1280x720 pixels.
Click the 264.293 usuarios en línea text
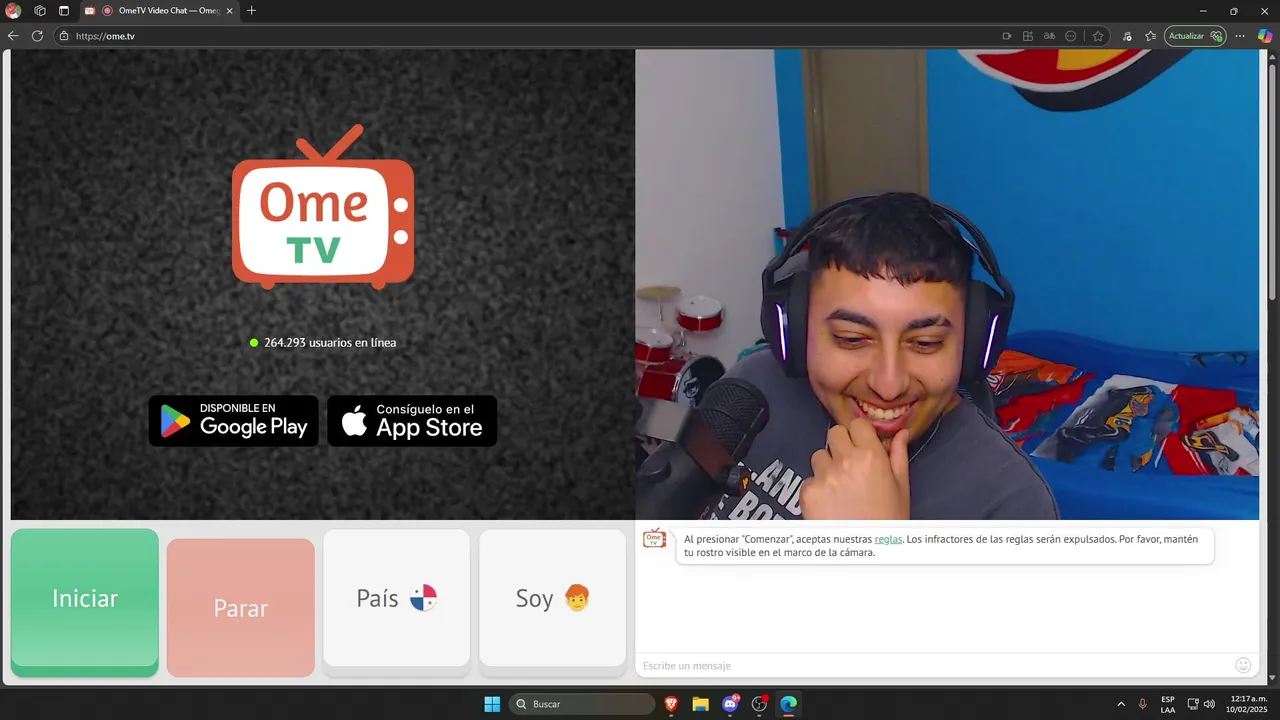330,342
